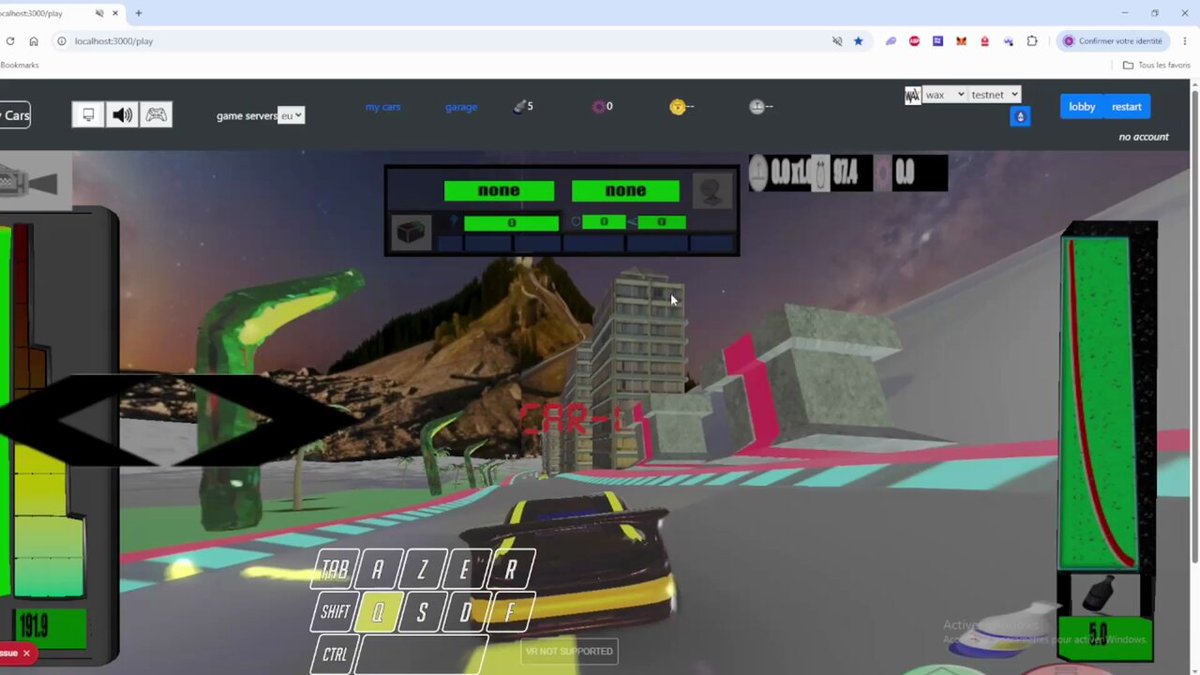Click the crate box icon in HUD panel
This screenshot has height=675, width=1200.
(411, 232)
